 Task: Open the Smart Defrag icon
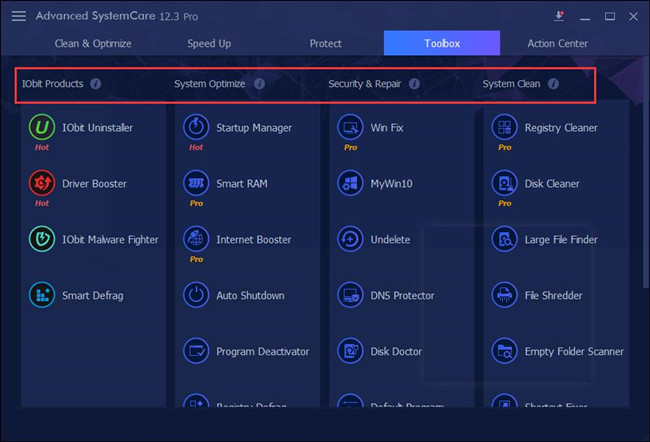pos(42,295)
